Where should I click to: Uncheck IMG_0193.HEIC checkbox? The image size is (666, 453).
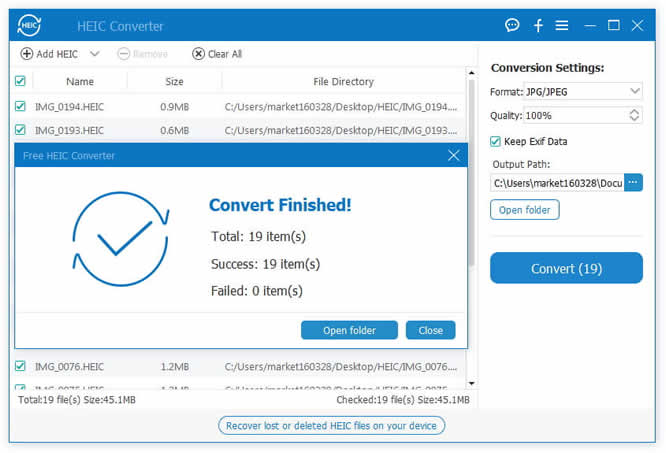[x=20, y=129]
